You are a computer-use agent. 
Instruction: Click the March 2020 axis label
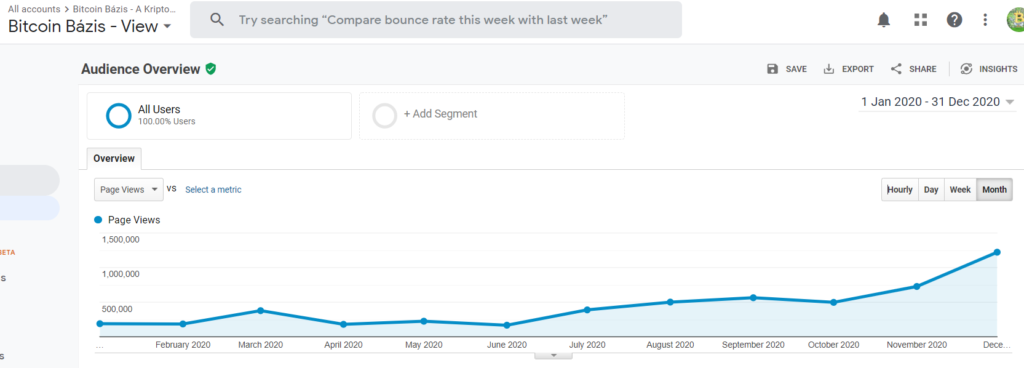coord(261,345)
